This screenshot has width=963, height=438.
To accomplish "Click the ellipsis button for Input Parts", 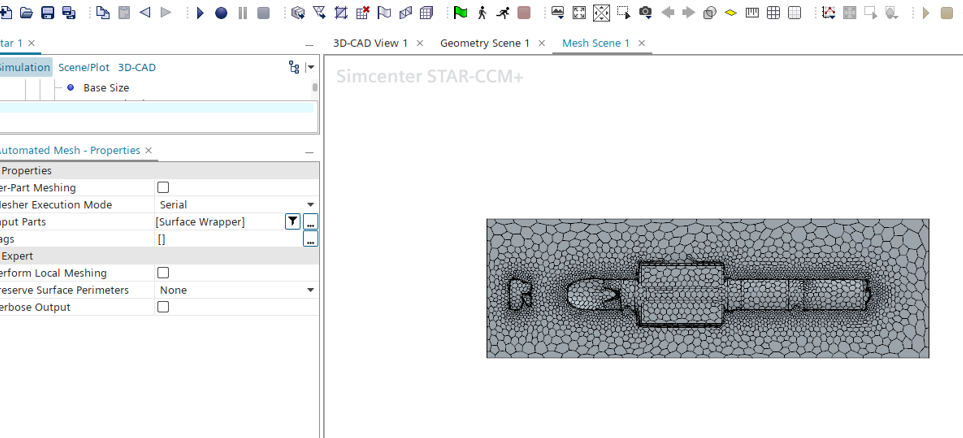I will (310, 222).
